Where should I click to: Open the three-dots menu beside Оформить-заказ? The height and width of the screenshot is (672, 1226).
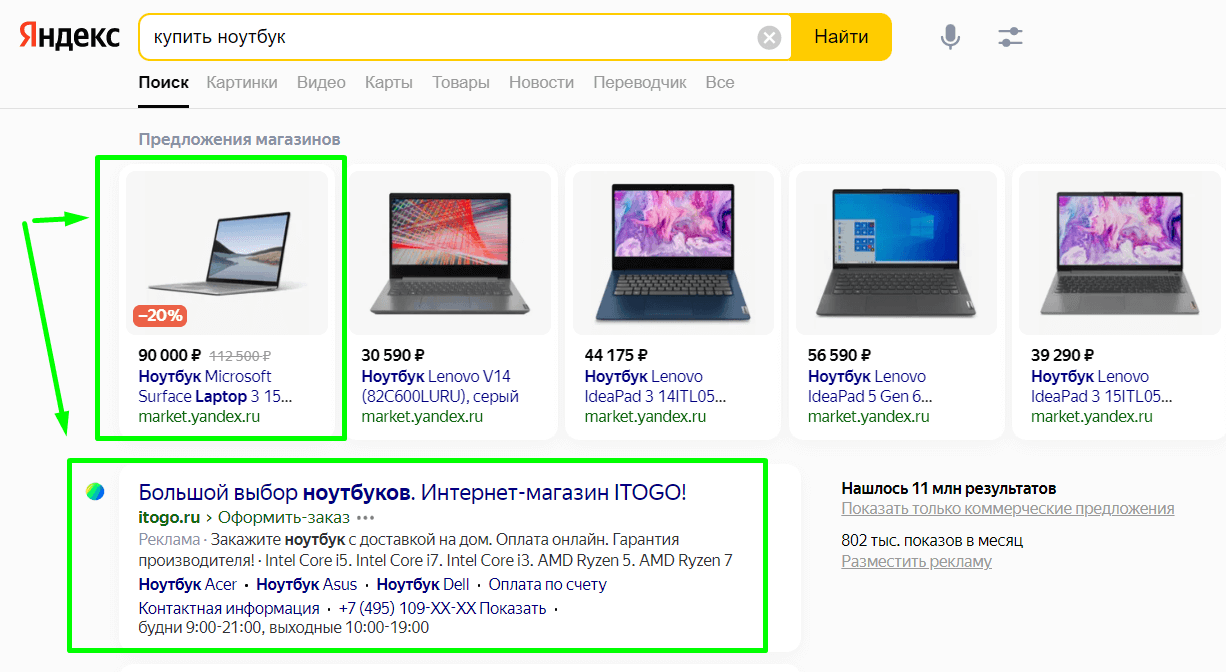click(x=365, y=518)
